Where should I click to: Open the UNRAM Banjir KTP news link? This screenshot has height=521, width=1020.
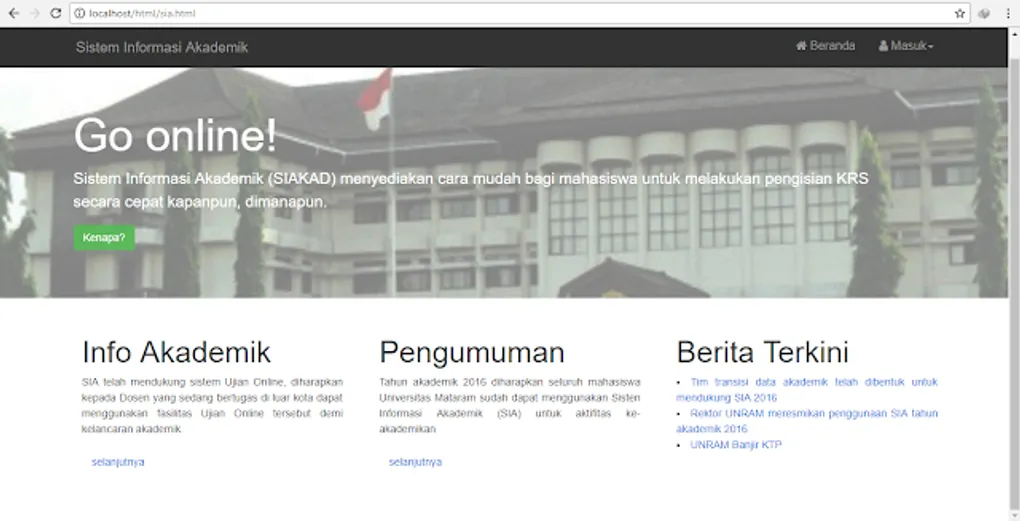[x=736, y=445]
